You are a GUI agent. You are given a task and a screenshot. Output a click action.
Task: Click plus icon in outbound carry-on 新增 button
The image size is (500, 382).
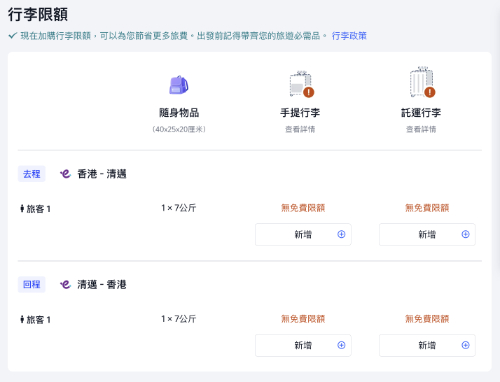point(341,234)
